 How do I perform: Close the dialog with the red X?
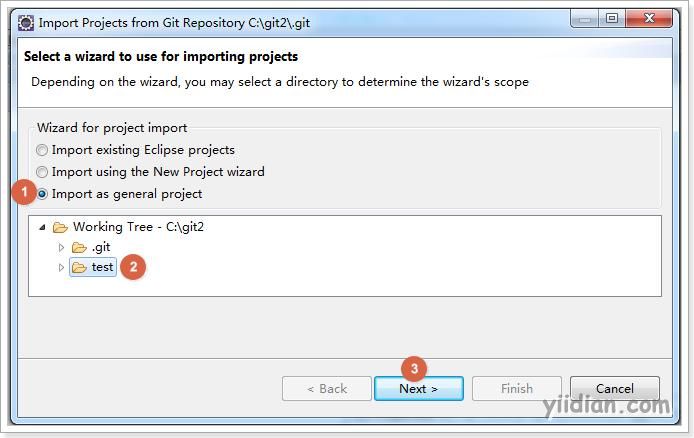pyautogui.click(x=649, y=19)
